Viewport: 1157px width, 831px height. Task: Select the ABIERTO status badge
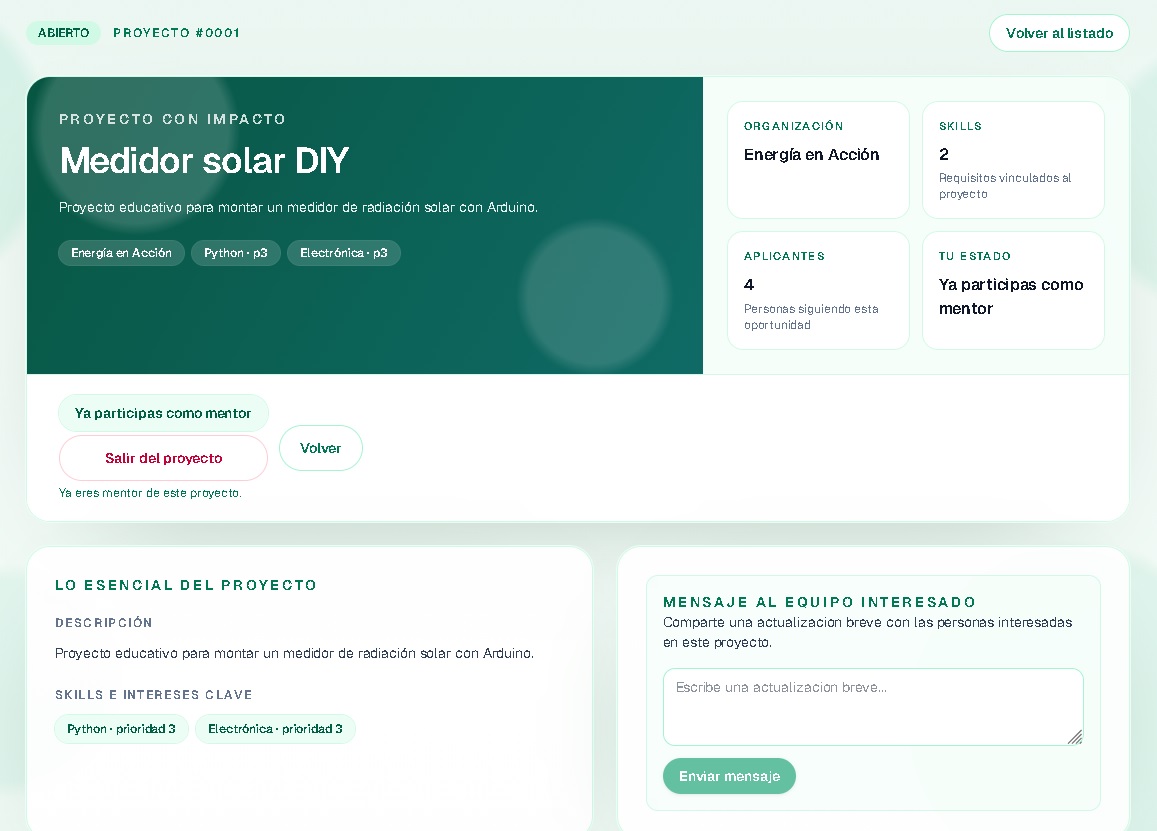point(63,33)
